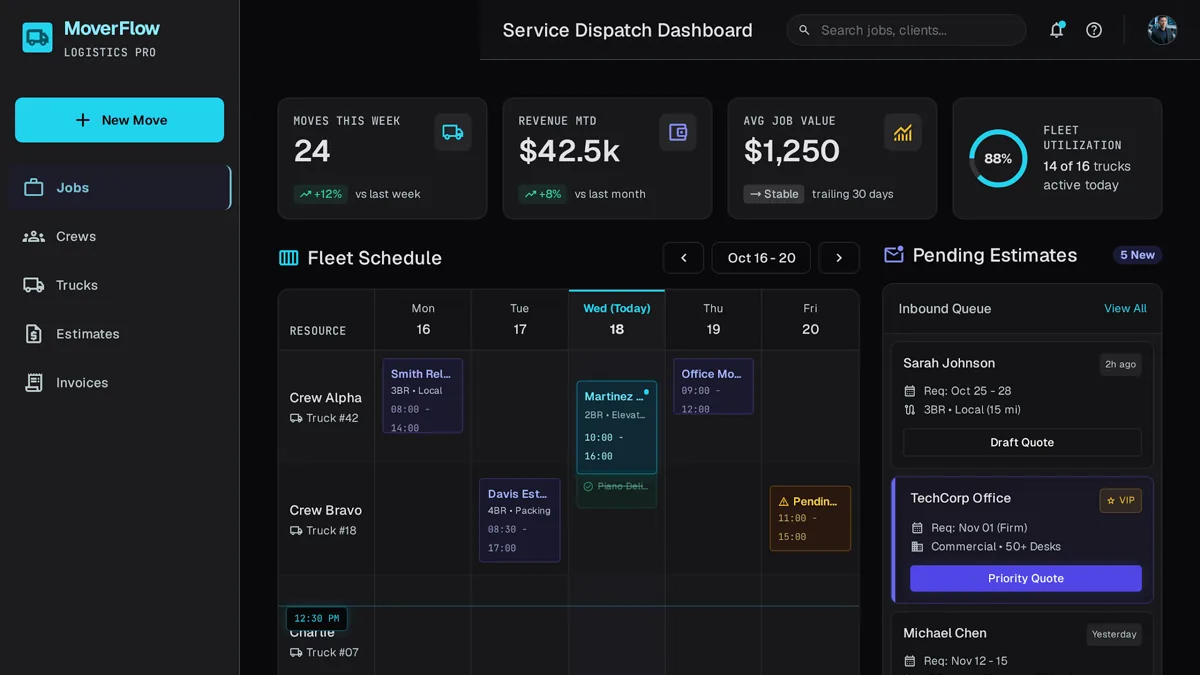1200x675 pixels.
Task: Click the +8% vs last month badge
Action: 543,194
